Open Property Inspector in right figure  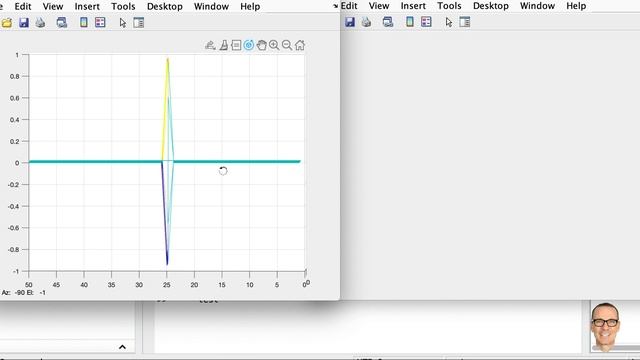click(x=465, y=22)
